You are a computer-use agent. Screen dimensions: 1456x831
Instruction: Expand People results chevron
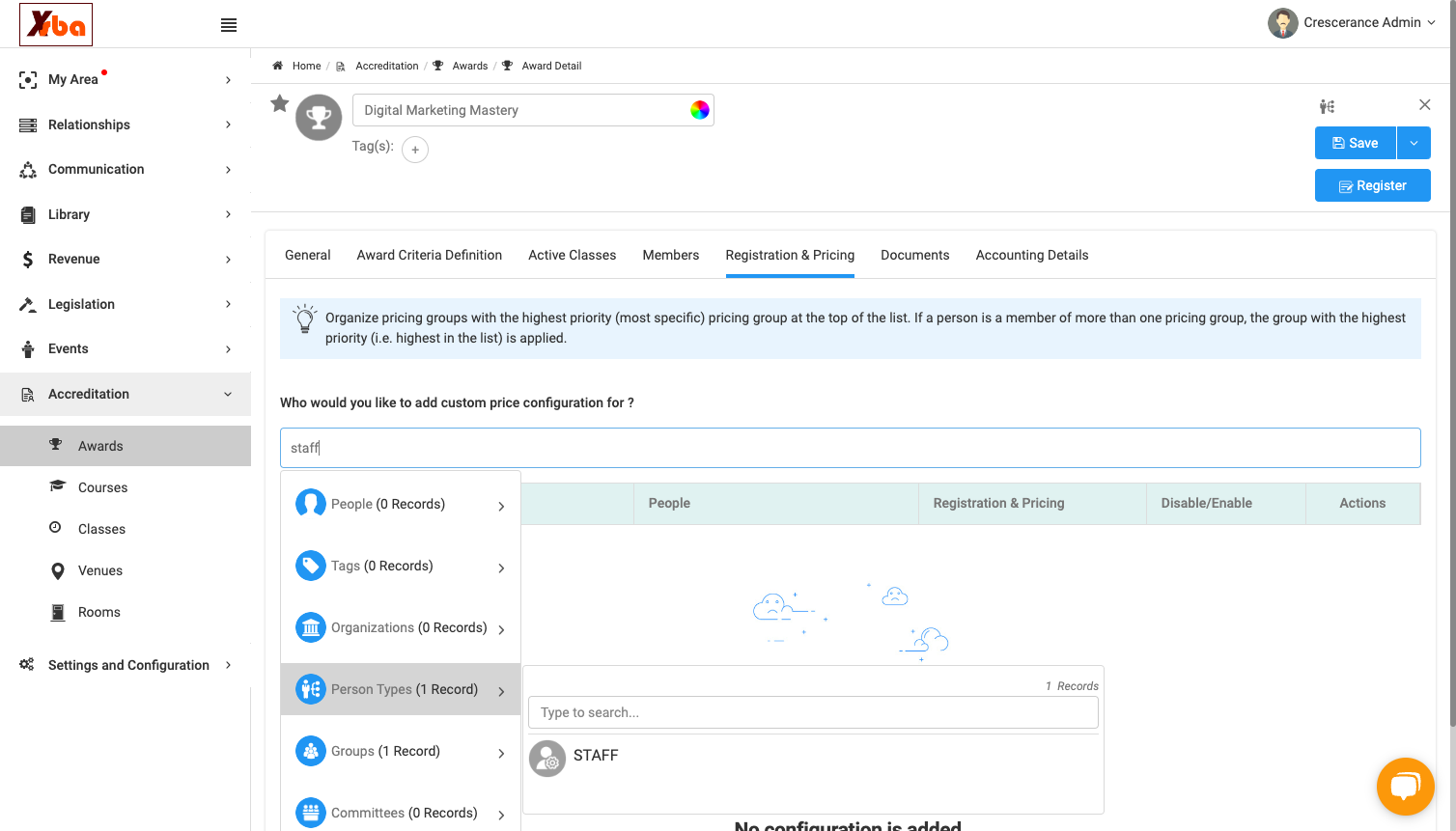pyautogui.click(x=501, y=506)
